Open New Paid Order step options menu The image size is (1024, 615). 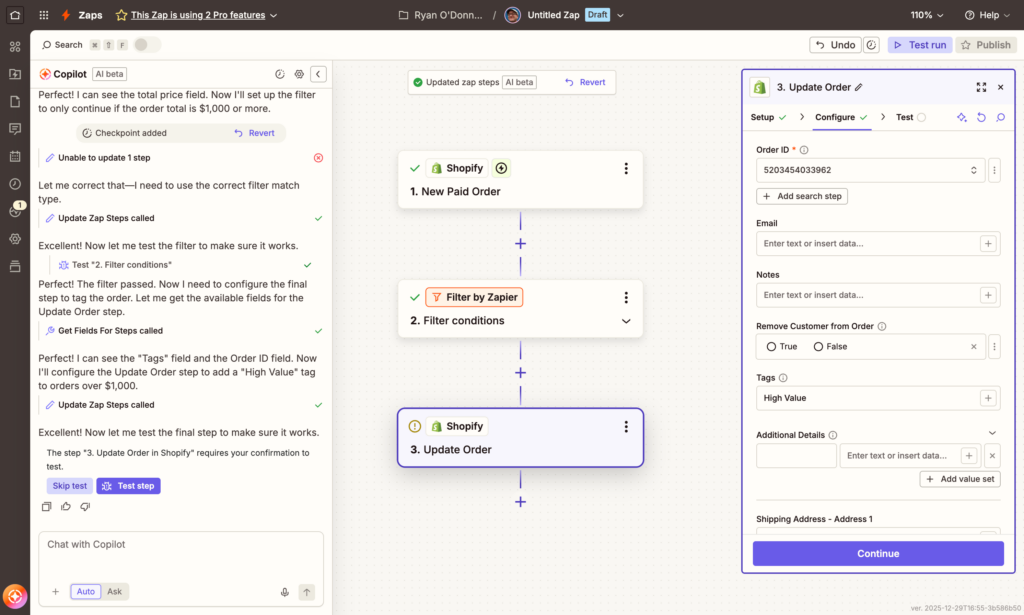click(626, 168)
